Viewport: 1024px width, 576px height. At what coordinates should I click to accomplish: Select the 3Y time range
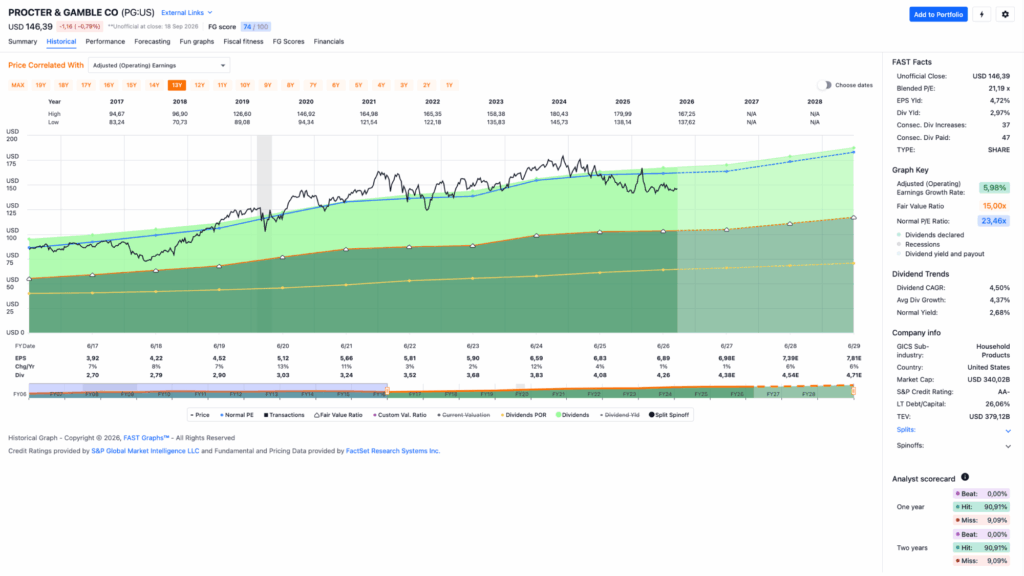click(404, 85)
